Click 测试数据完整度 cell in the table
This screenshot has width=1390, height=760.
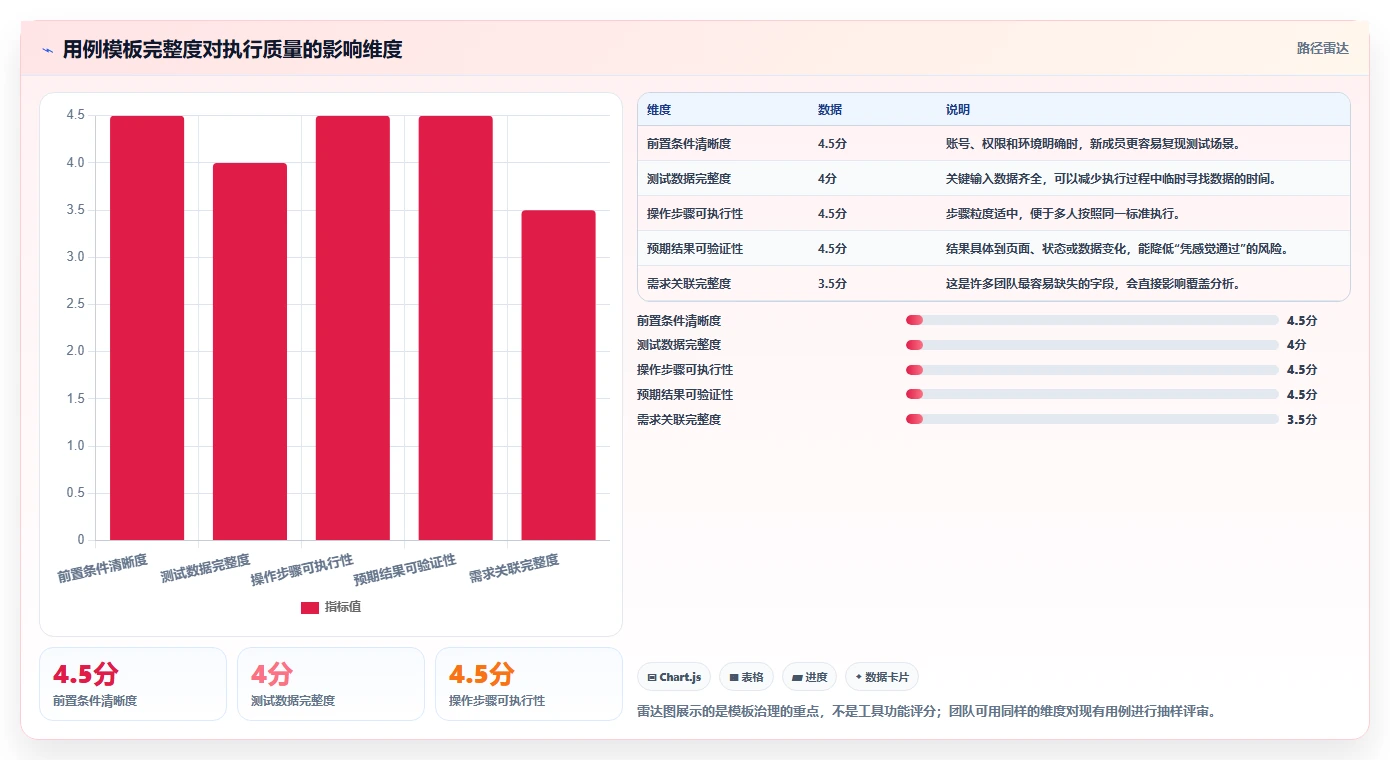click(689, 178)
